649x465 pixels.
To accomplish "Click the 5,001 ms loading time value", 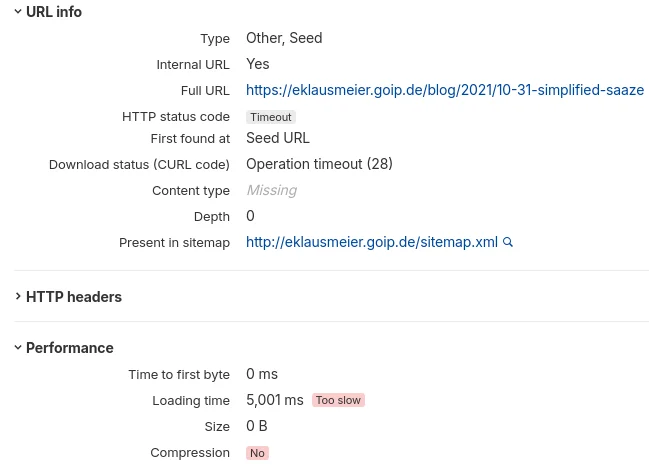I will coord(275,400).
